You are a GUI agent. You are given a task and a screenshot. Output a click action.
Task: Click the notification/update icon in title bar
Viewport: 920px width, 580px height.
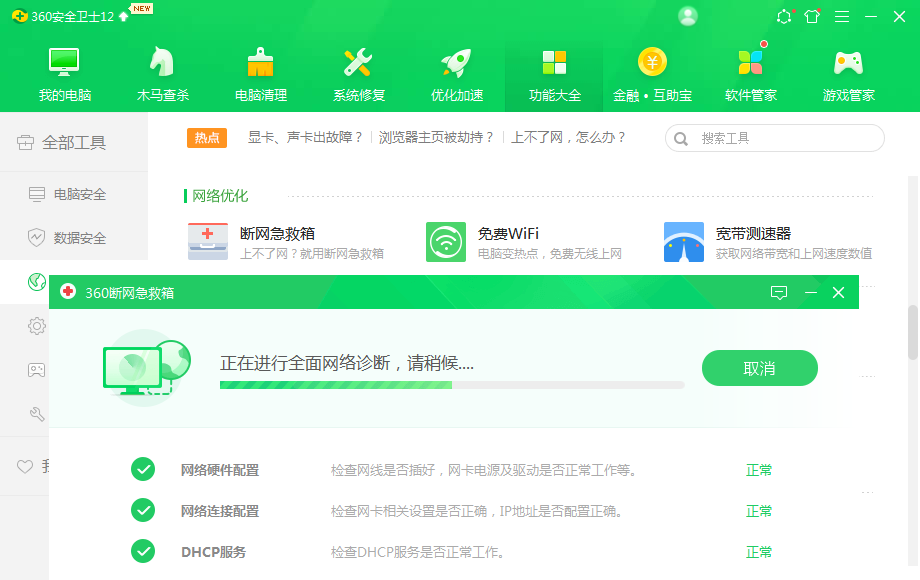coord(784,16)
